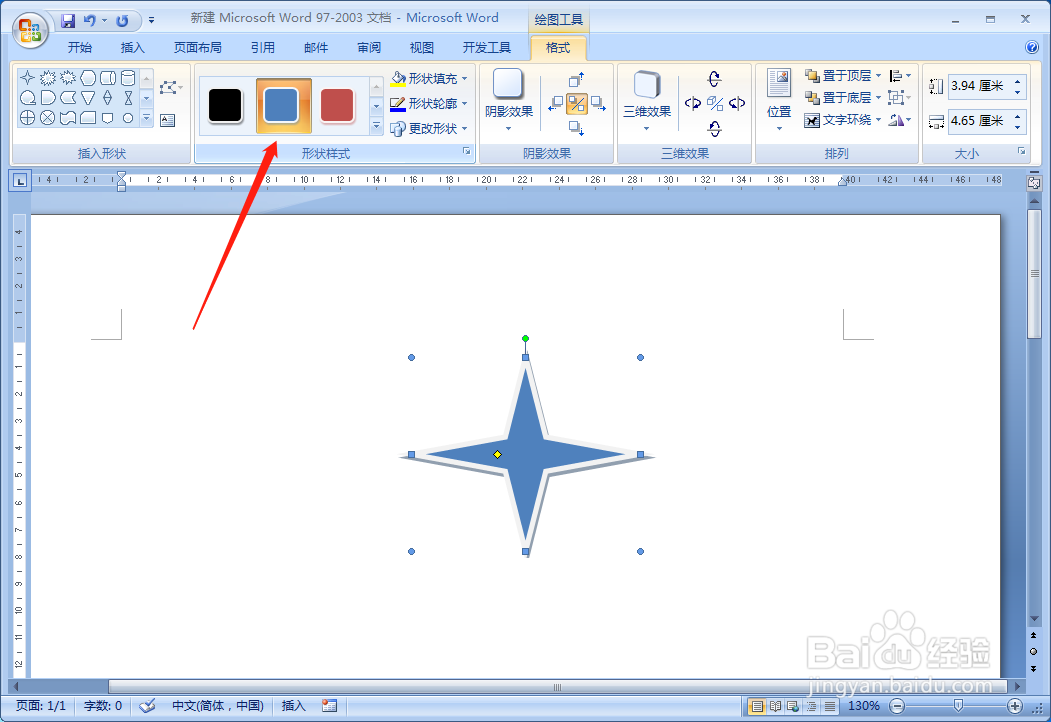Expand the shape styles gallery

[x=376, y=125]
